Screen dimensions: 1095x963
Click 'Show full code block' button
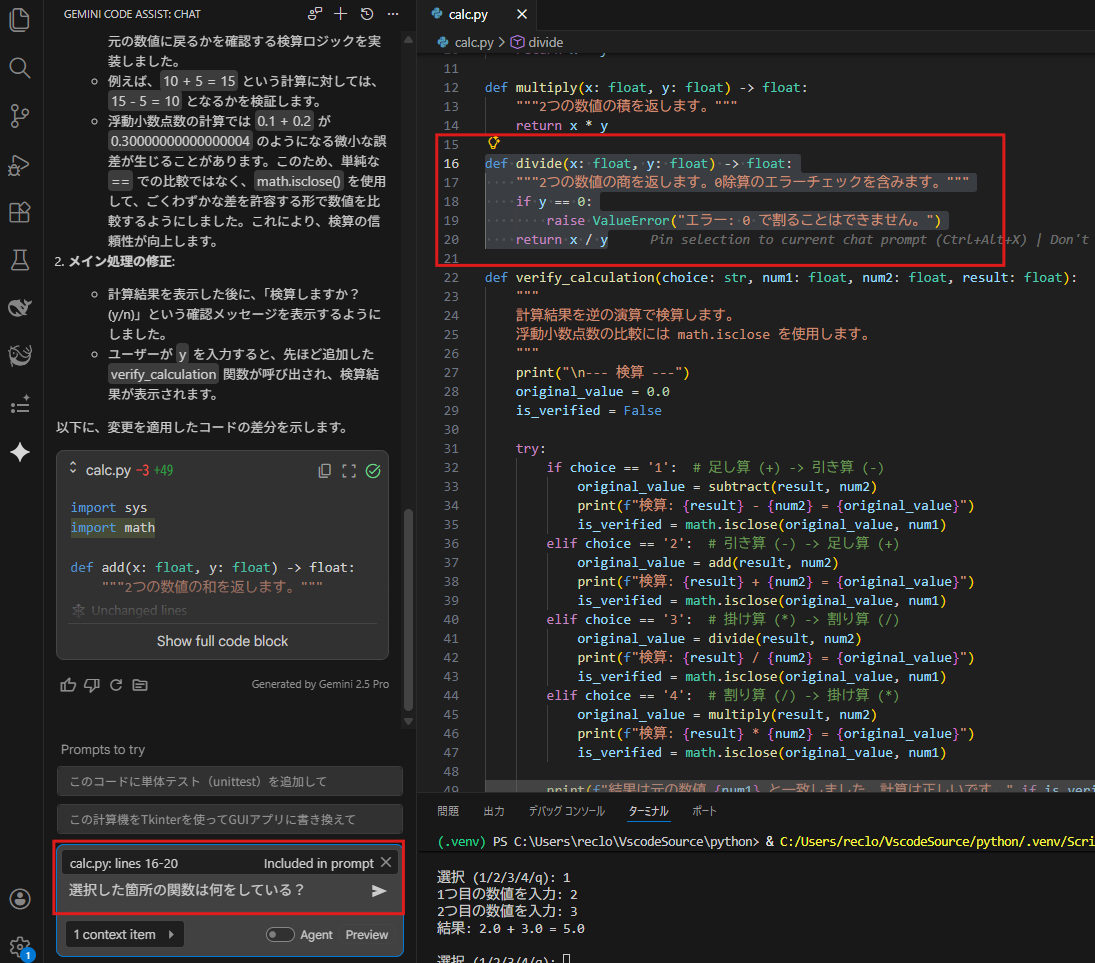pos(222,641)
